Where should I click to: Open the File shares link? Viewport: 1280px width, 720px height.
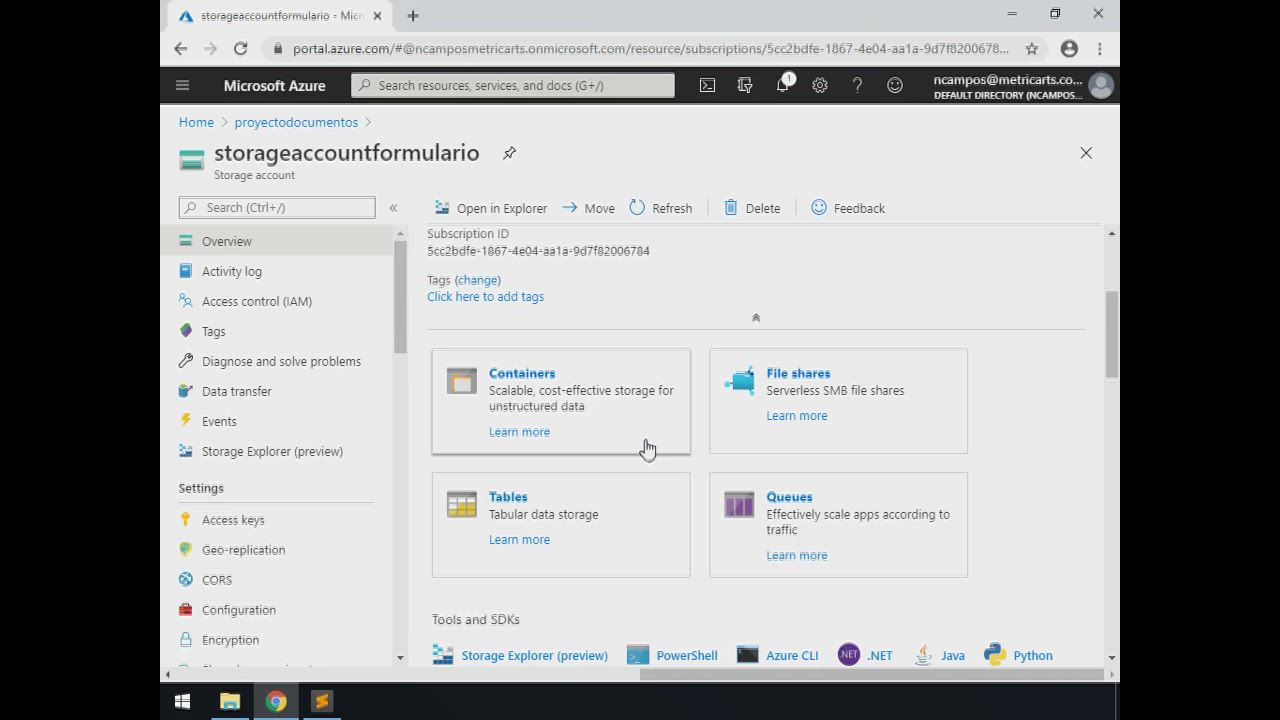pos(798,373)
